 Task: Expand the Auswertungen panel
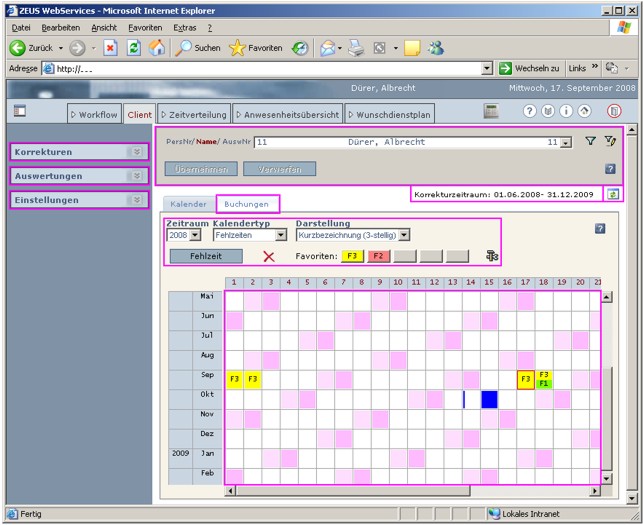(138, 176)
